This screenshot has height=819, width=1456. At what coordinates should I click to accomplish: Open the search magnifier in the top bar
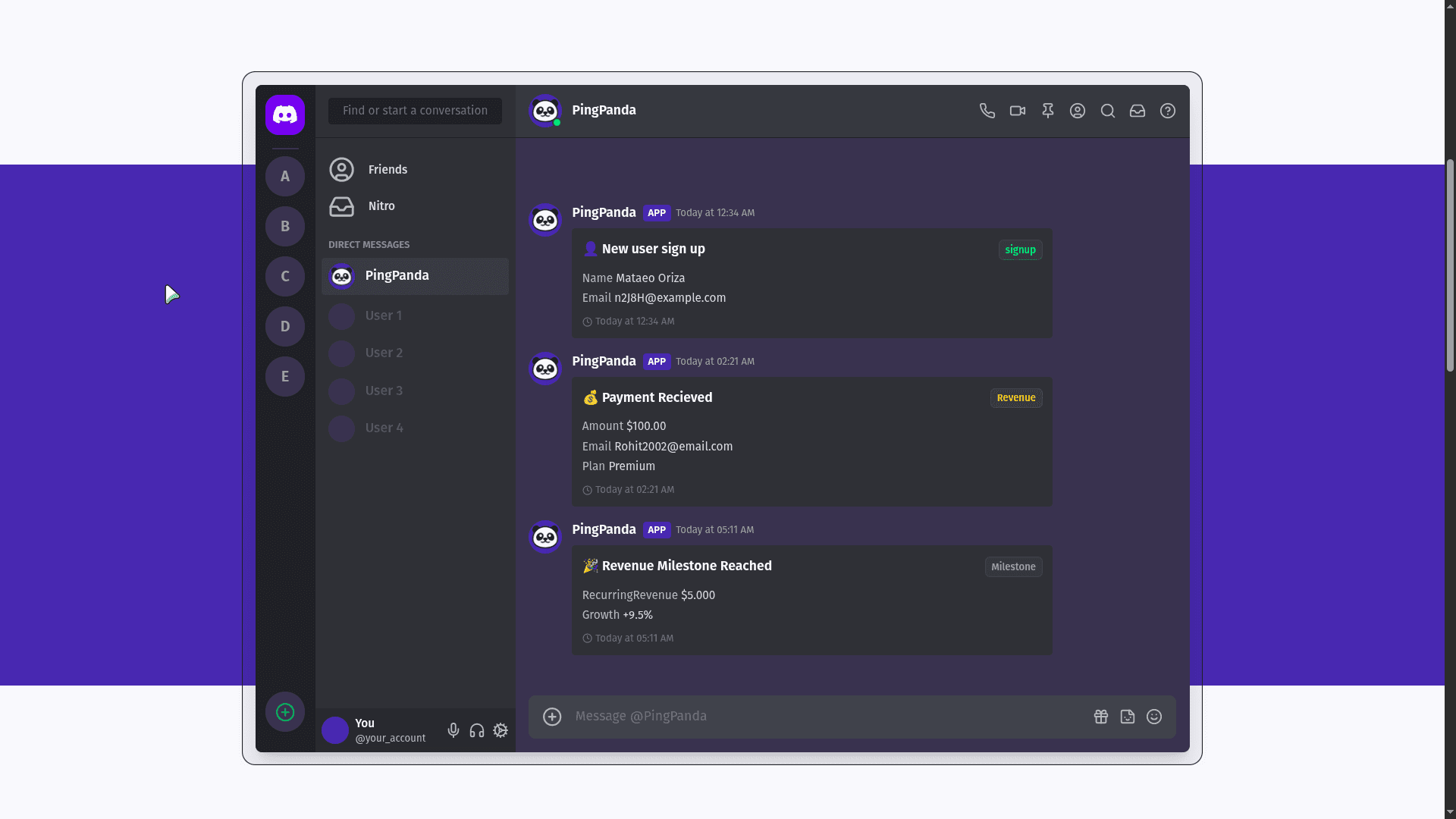tap(1108, 111)
